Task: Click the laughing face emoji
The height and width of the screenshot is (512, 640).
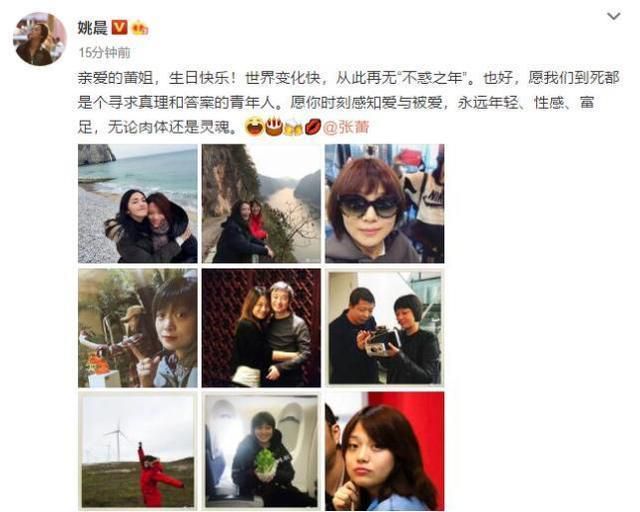Action: pos(254,127)
